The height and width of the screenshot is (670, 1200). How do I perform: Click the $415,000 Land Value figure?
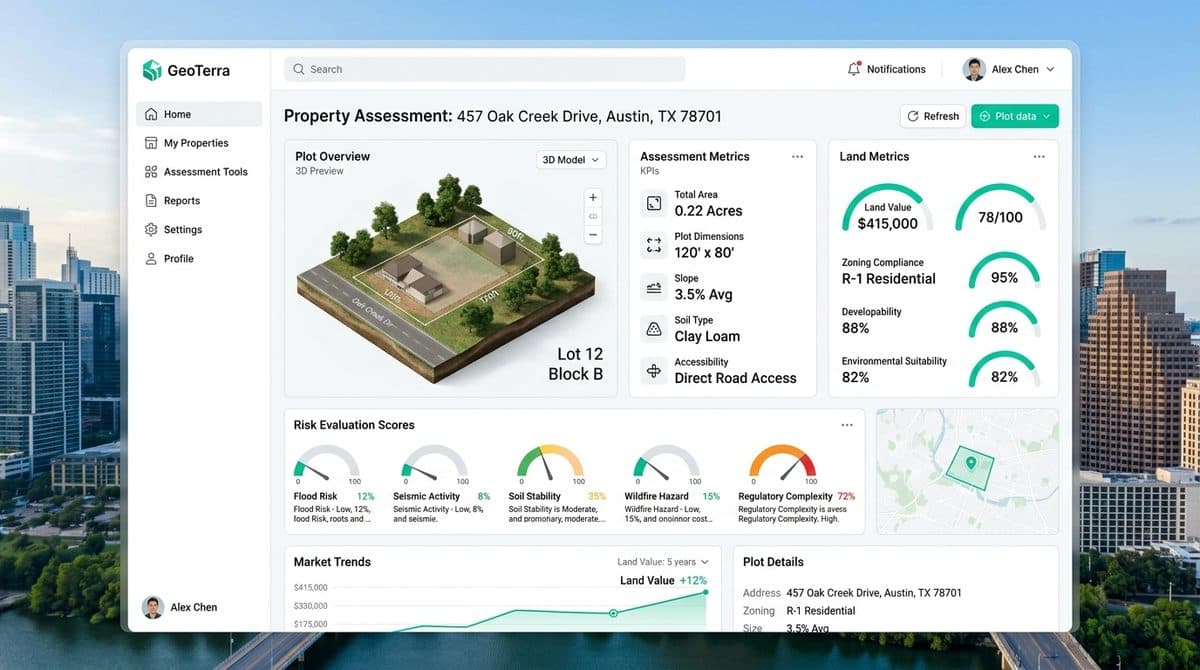(888, 224)
